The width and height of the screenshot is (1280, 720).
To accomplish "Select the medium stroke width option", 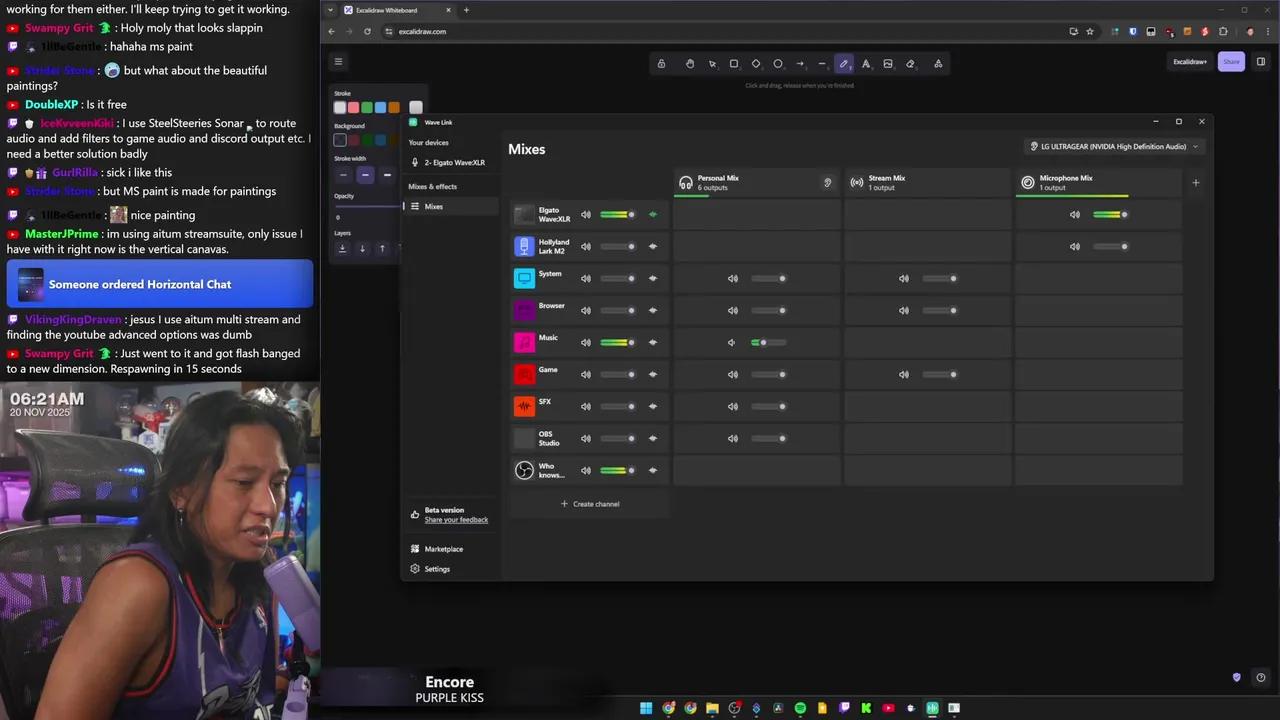I will click(x=365, y=175).
